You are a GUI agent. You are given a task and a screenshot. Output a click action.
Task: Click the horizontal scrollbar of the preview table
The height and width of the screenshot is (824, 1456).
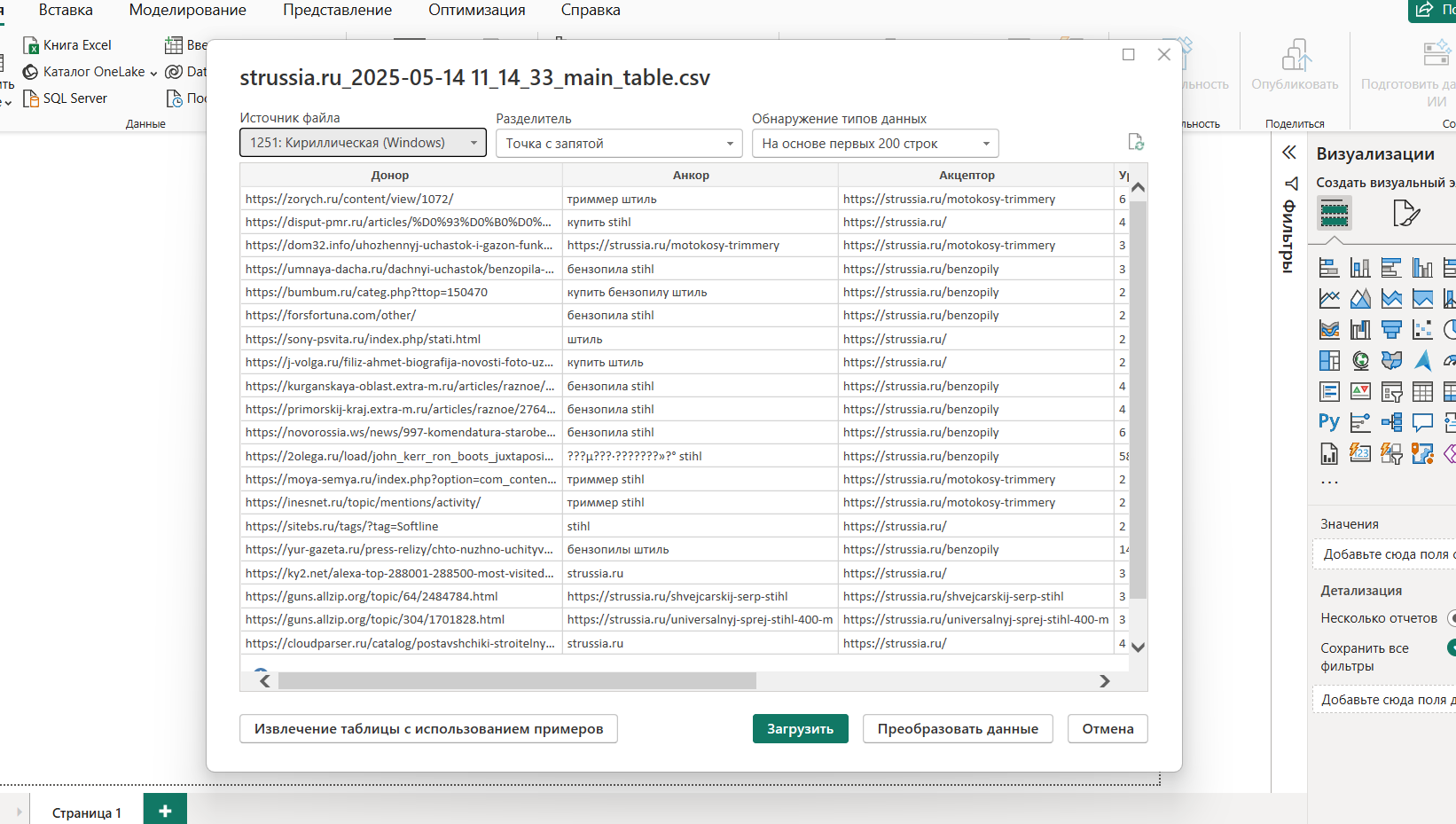pyautogui.click(x=517, y=681)
